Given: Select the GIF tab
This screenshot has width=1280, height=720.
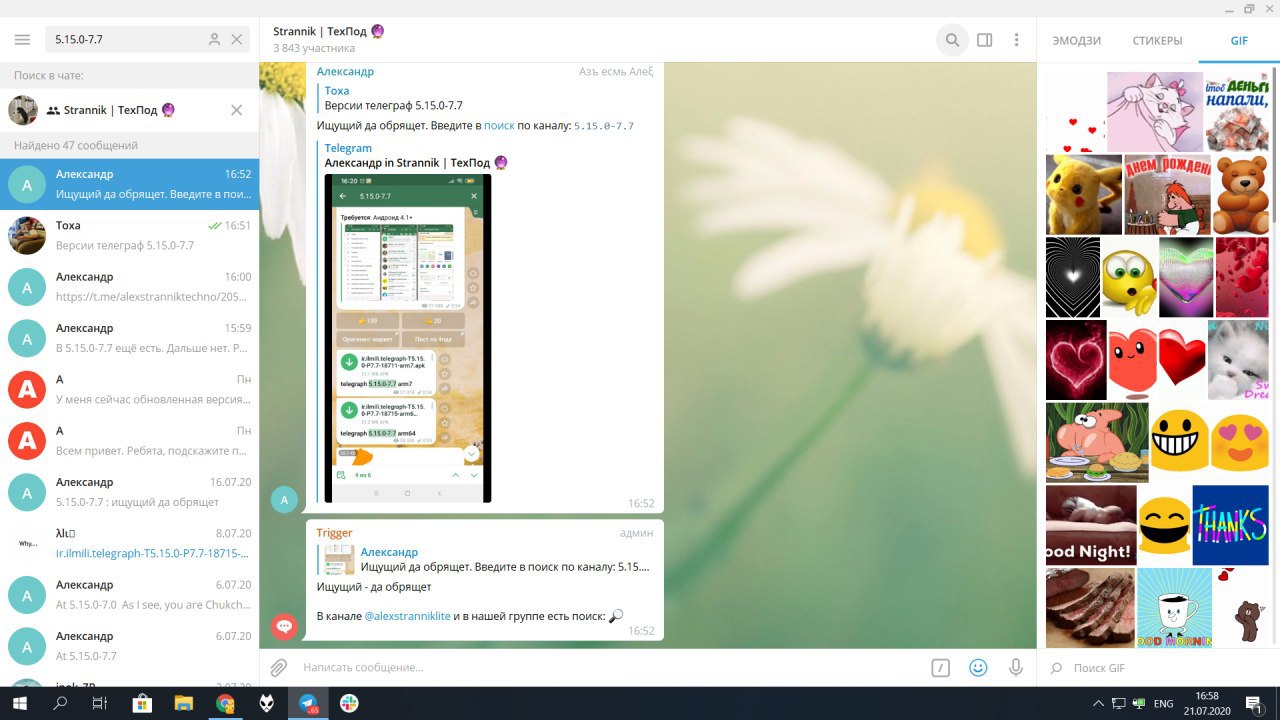Looking at the screenshot, I should click(x=1239, y=41).
